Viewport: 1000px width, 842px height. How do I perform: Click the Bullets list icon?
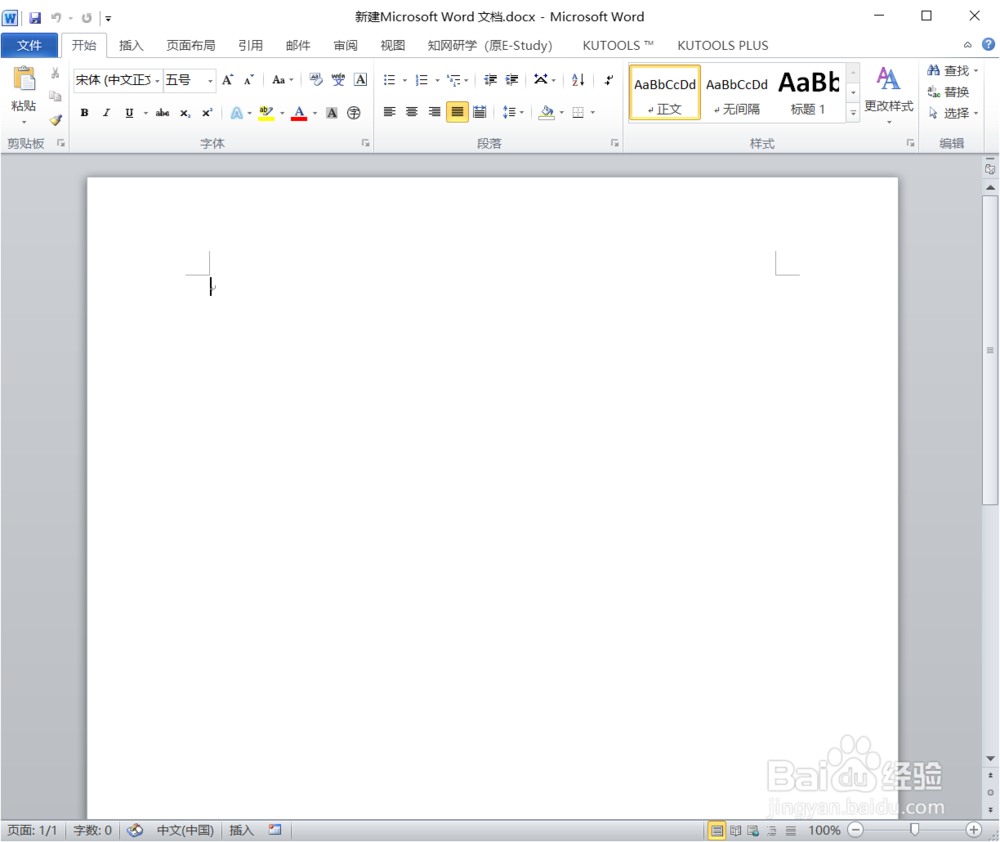389,80
